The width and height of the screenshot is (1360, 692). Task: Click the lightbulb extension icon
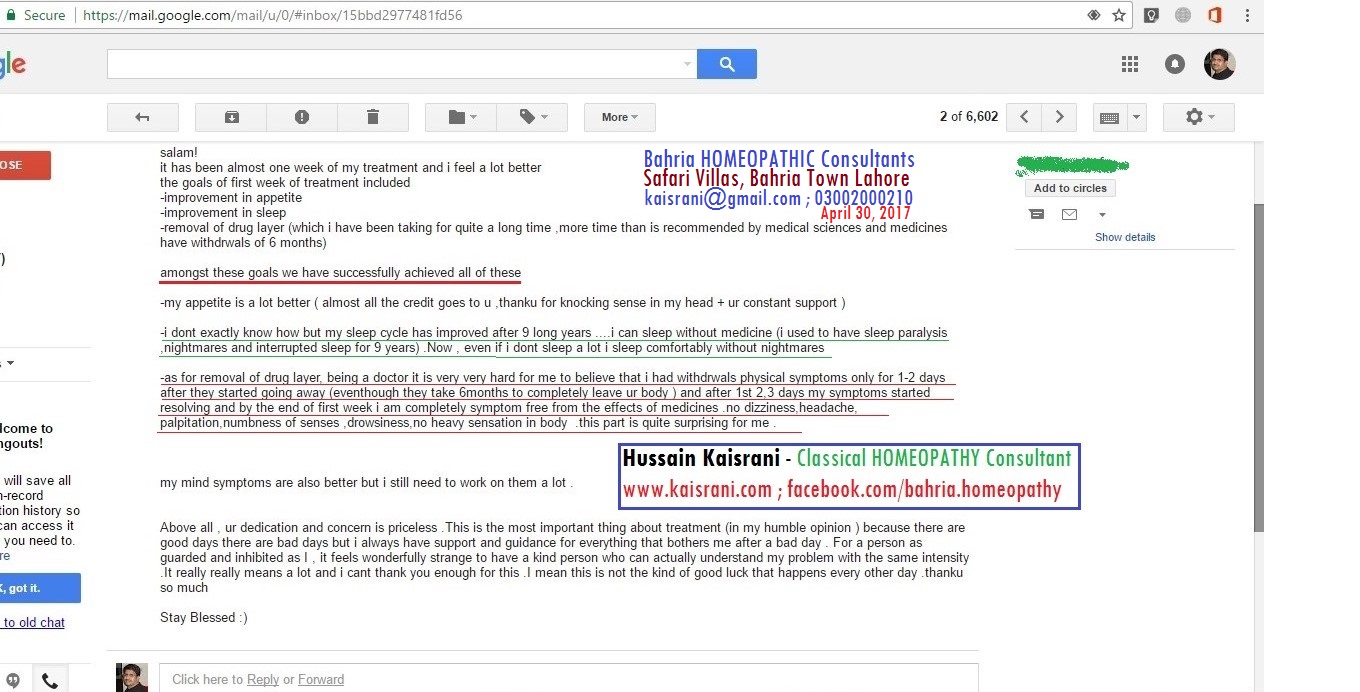pos(1152,15)
